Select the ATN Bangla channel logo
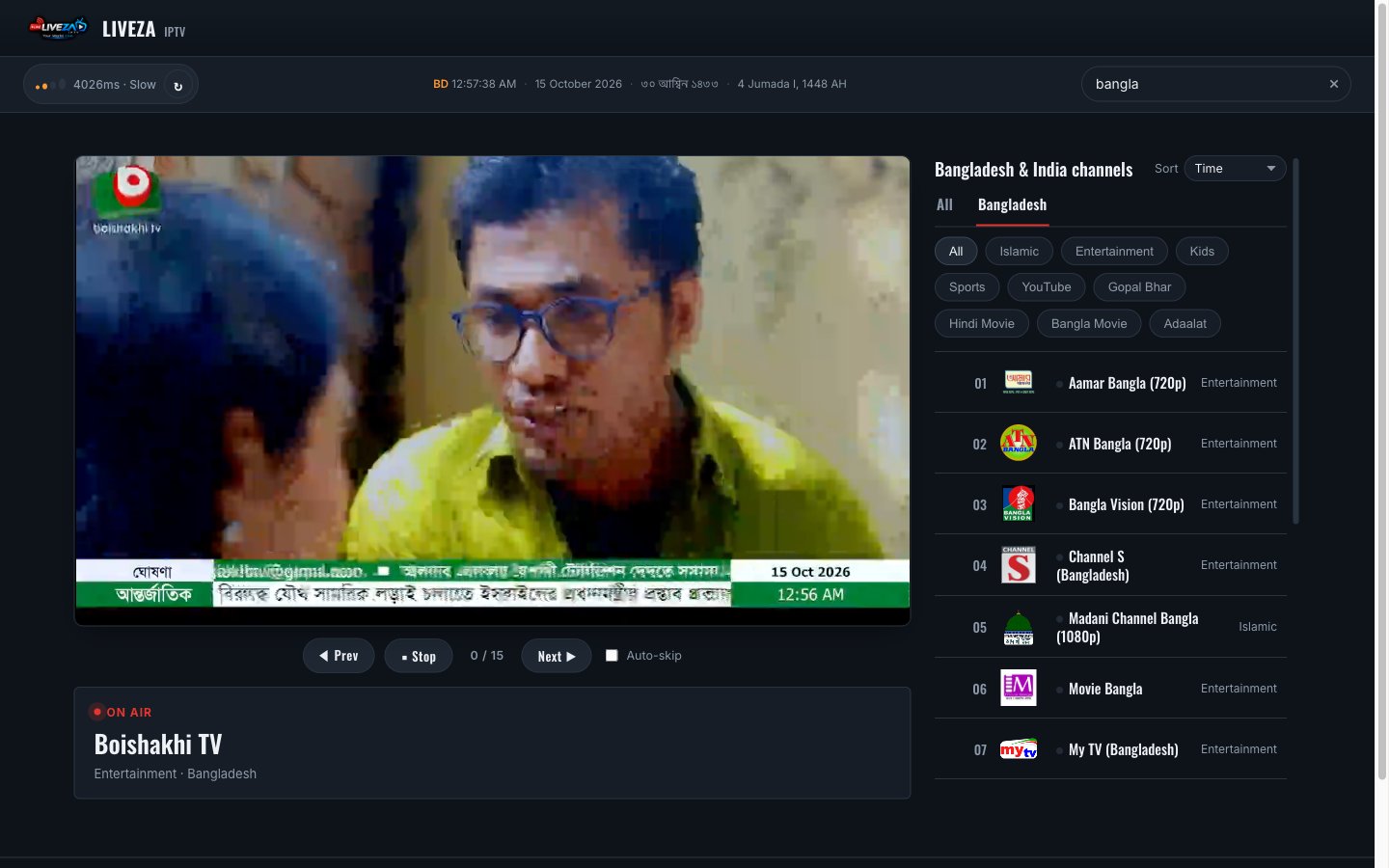This screenshot has height=868, width=1389. [x=1019, y=444]
